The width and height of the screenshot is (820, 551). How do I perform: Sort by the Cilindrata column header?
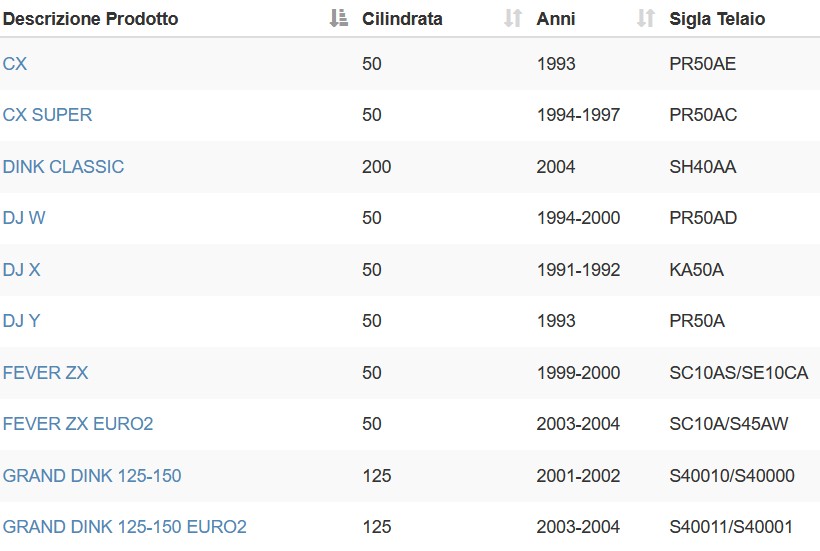402,19
